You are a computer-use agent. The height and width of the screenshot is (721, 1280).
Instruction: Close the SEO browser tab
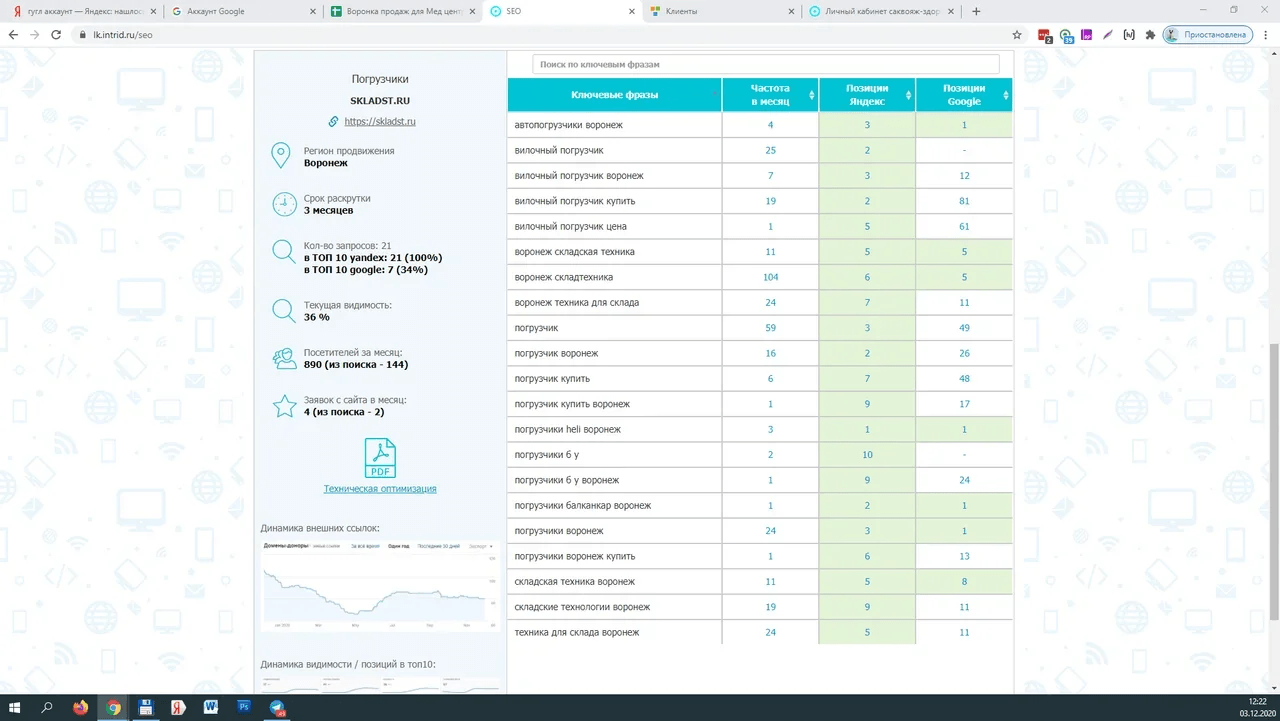point(631,12)
